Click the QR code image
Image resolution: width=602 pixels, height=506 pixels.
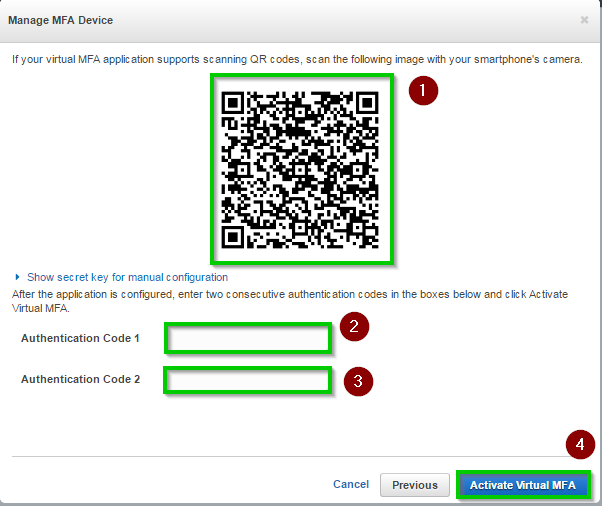(x=301, y=170)
